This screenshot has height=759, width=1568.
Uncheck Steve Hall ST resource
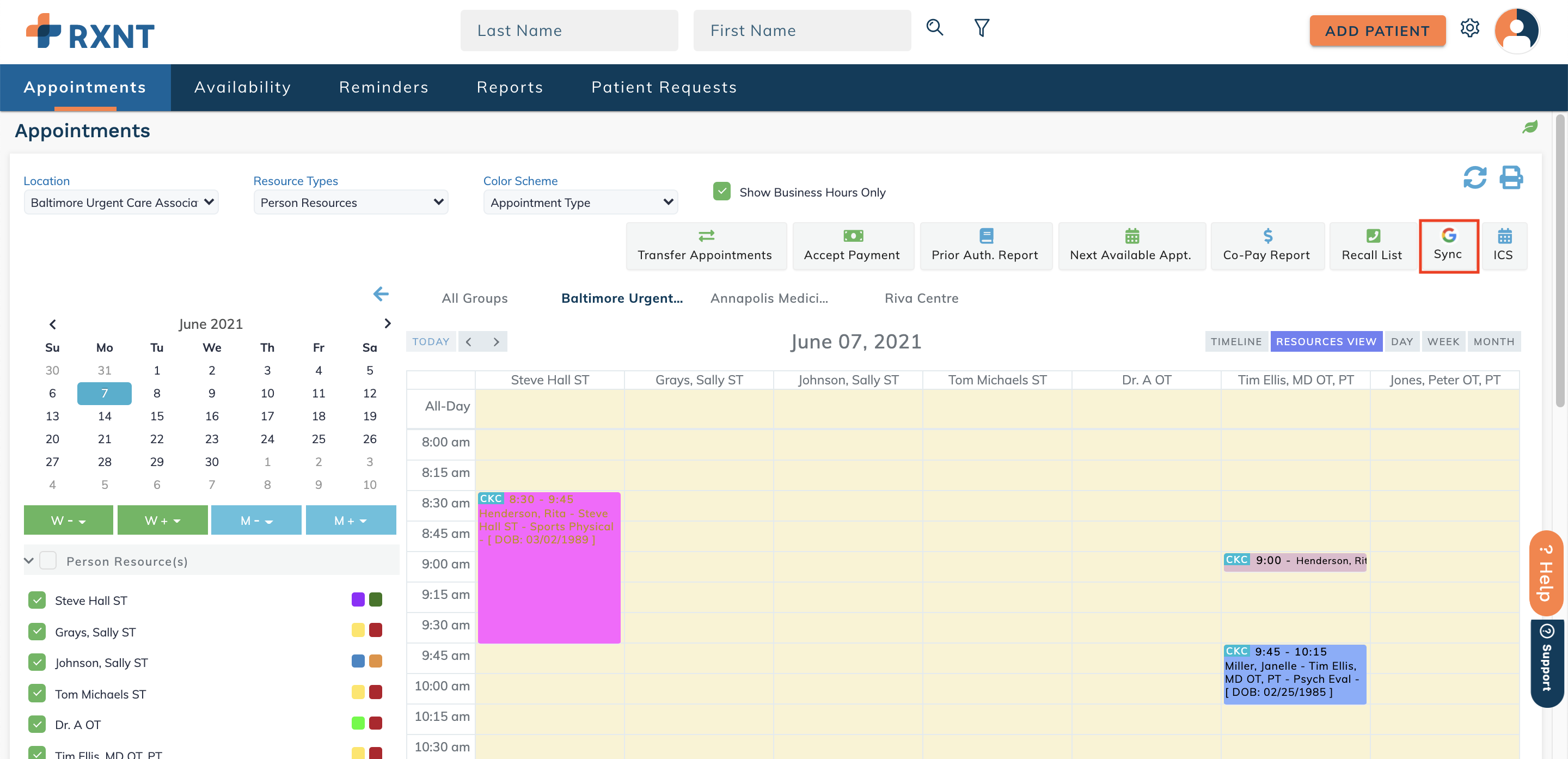click(x=37, y=600)
